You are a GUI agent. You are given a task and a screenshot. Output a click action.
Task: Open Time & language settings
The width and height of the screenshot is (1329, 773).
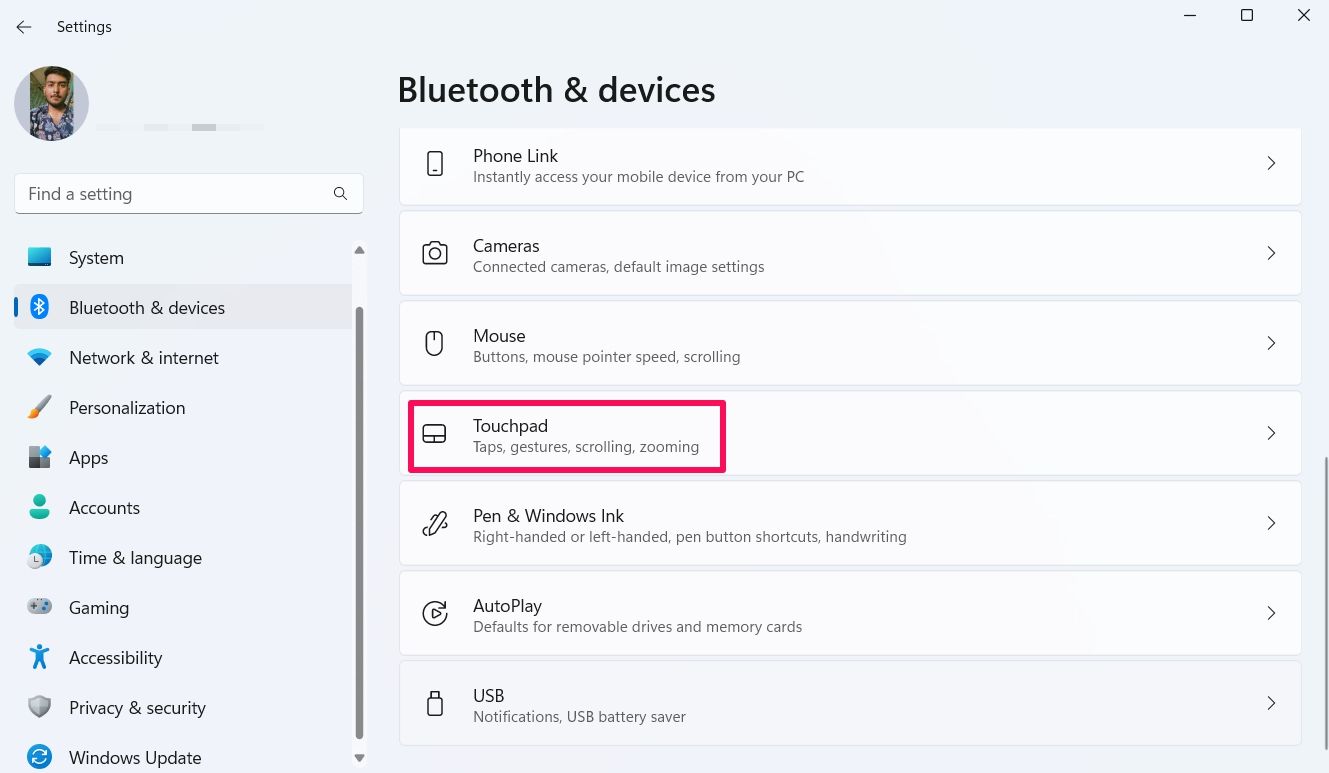pyautogui.click(x=135, y=557)
